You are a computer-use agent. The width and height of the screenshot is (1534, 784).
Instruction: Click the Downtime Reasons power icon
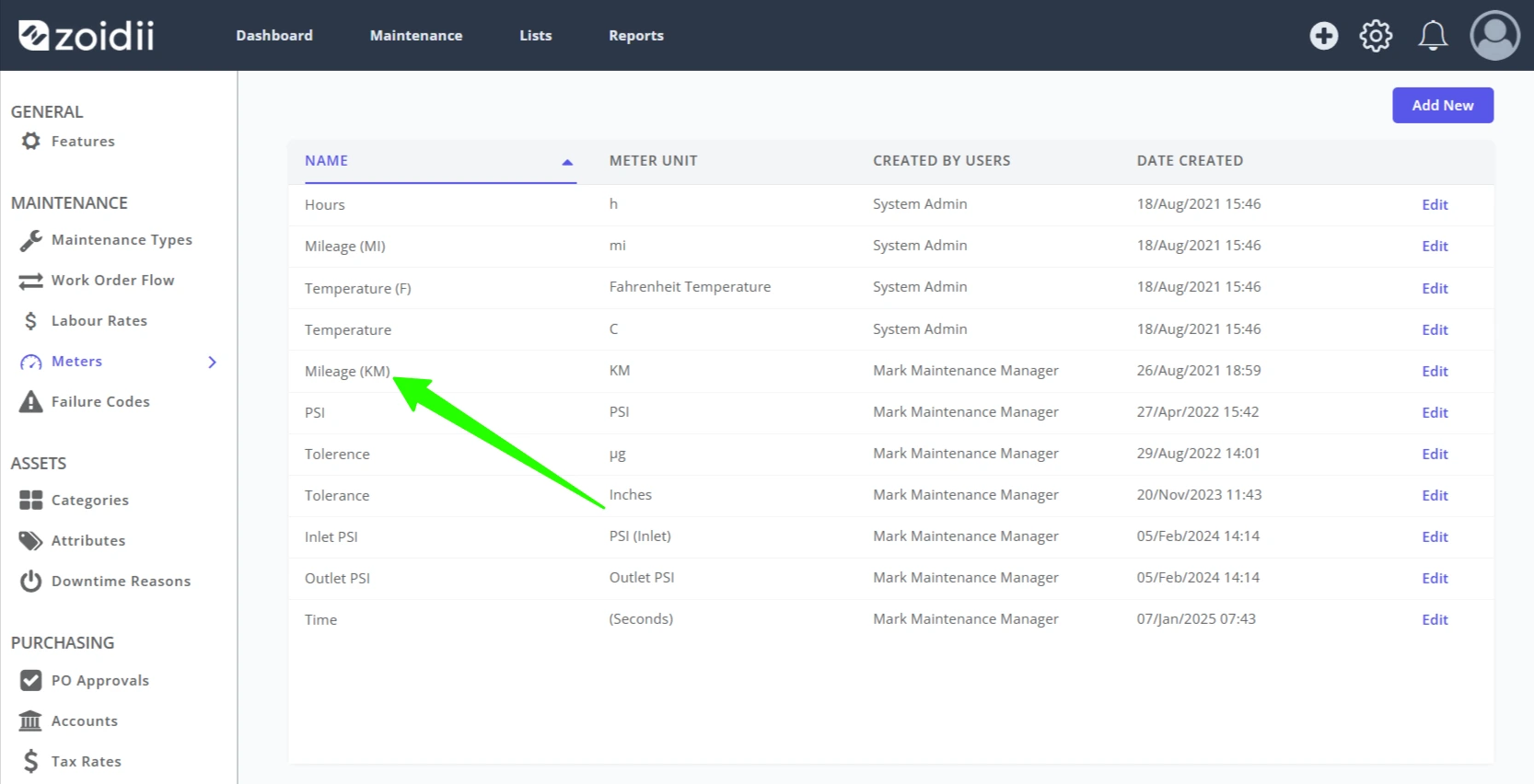31,582
